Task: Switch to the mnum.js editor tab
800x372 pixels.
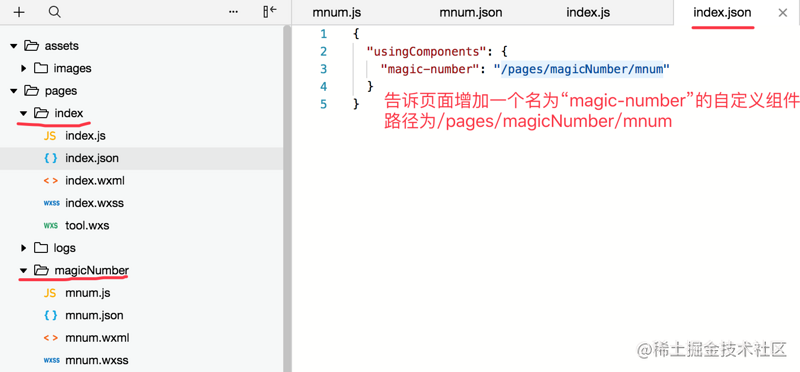Action: click(x=336, y=13)
